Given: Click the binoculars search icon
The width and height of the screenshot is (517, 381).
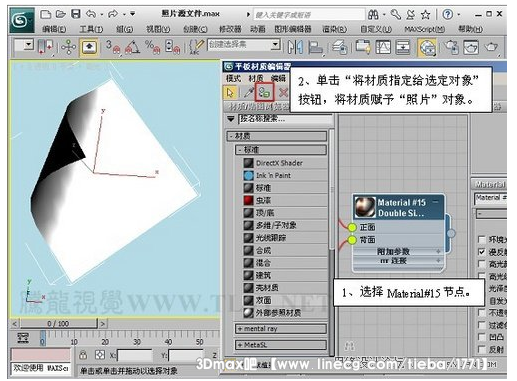Looking at the screenshot, I should coord(373,14).
